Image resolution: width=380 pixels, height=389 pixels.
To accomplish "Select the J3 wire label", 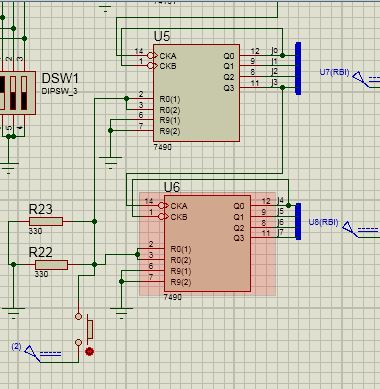I will coord(274,83).
